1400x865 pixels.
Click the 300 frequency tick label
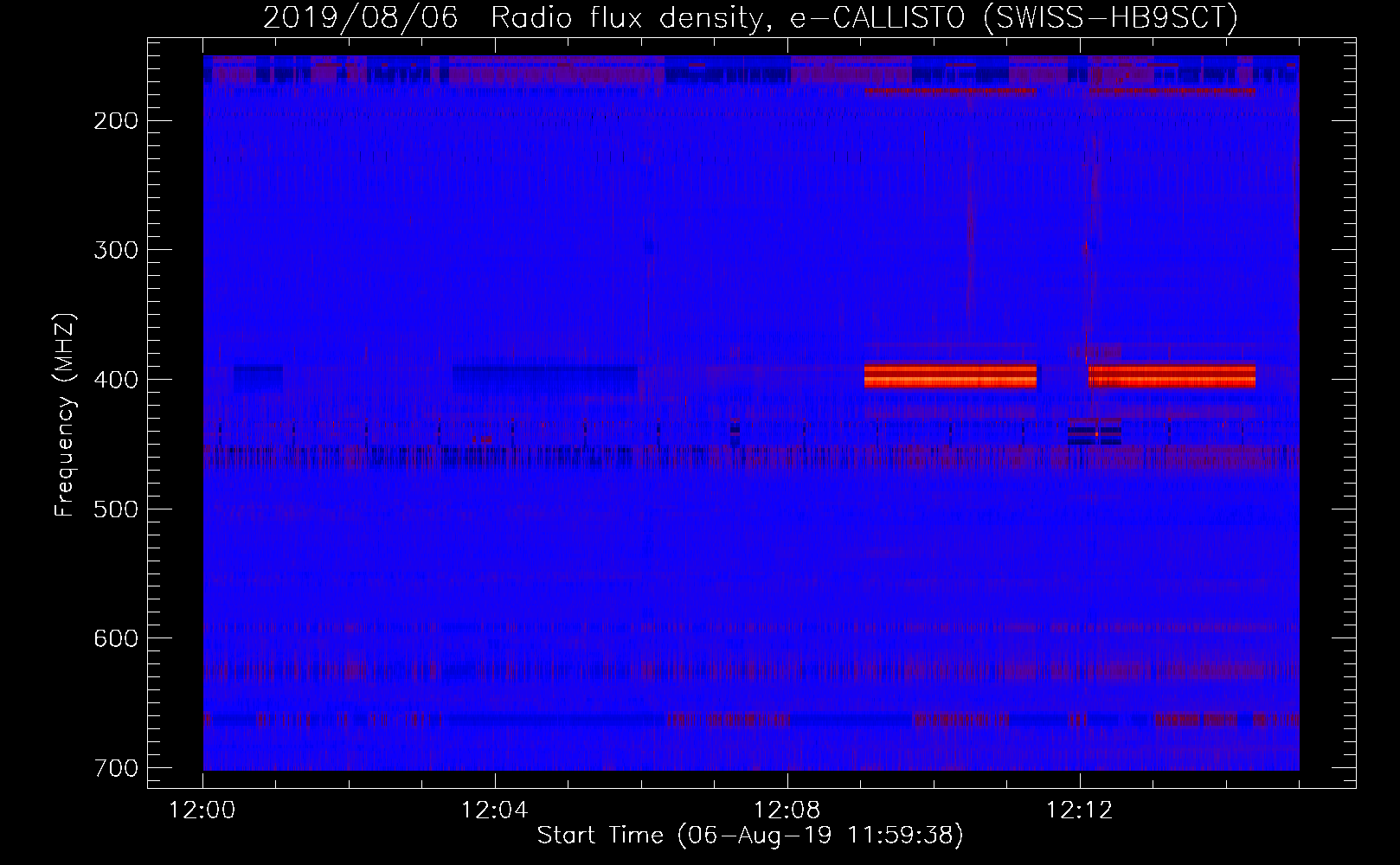point(115,250)
